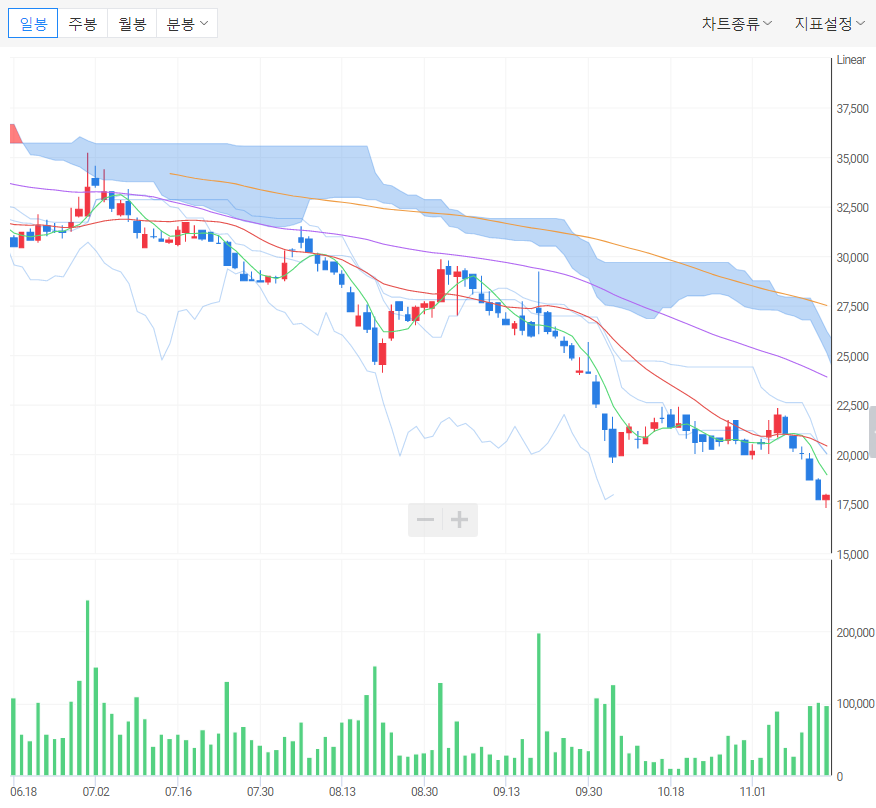Switch to the 주봉 weekly chart tab
The width and height of the screenshot is (876, 808).
[x=83, y=23]
